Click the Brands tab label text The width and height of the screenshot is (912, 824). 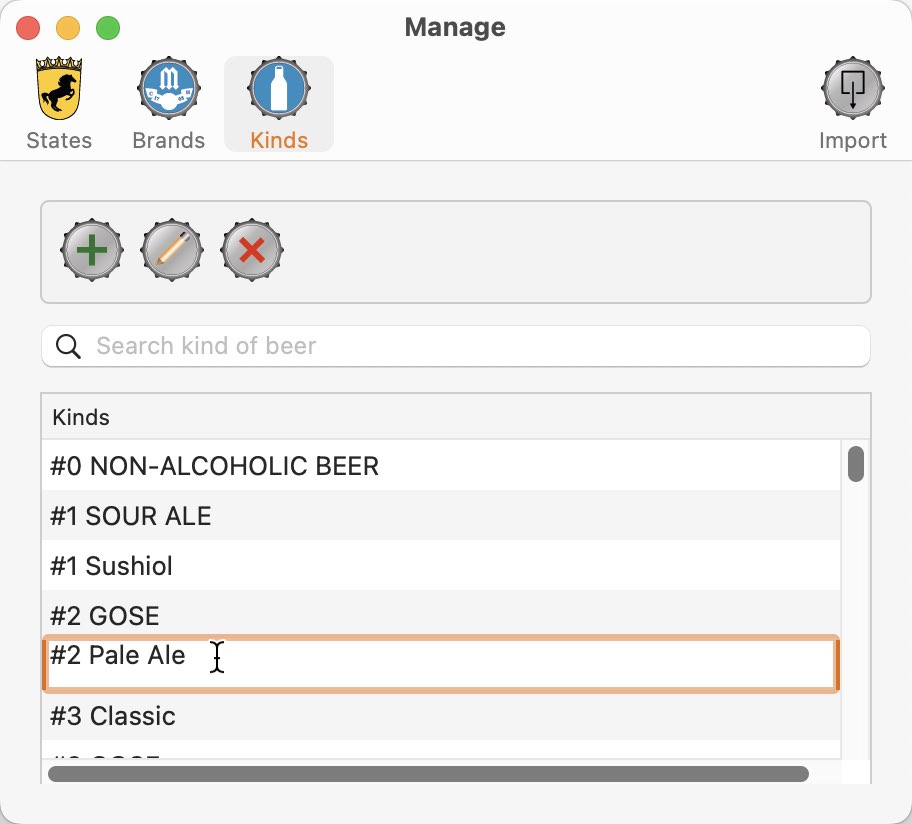click(169, 141)
